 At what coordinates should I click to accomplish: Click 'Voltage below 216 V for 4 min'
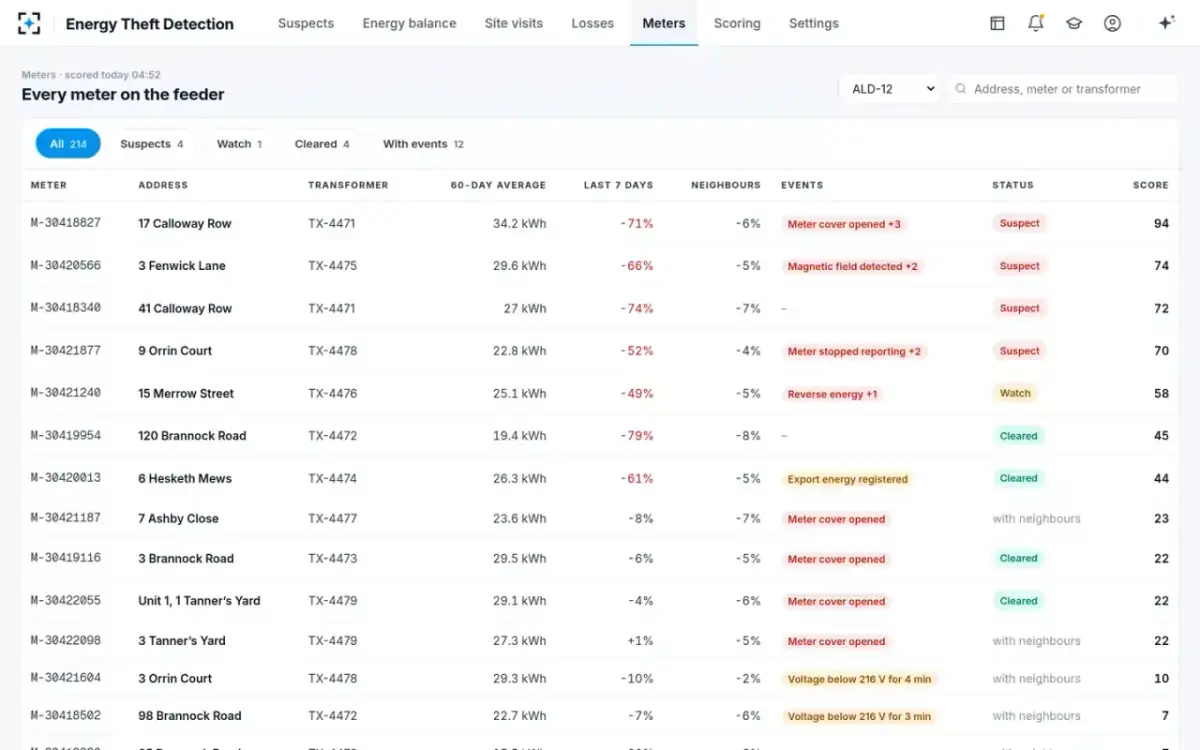pyautogui.click(x=859, y=680)
